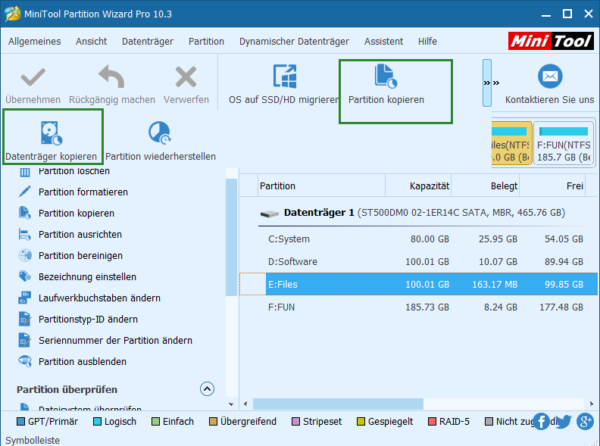Click the GPT/Primär legend color swatch
The image size is (600, 446).
21,422
